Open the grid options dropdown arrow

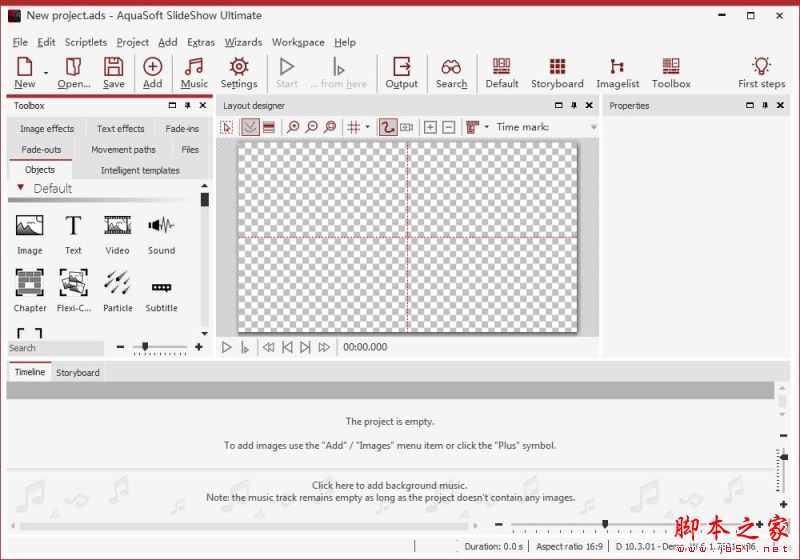point(367,127)
